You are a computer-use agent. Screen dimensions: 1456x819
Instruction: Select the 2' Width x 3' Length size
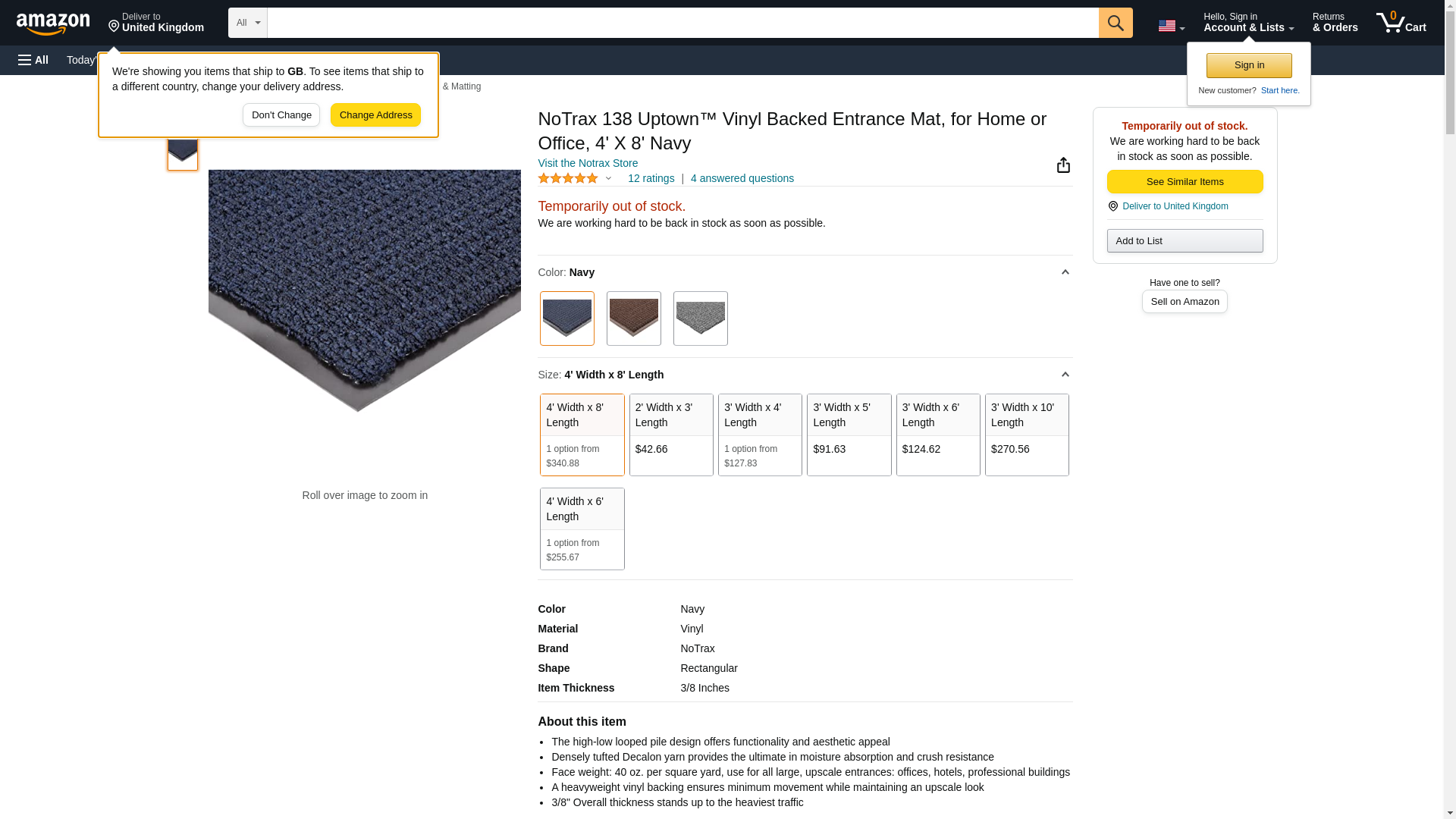click(671, 435)
